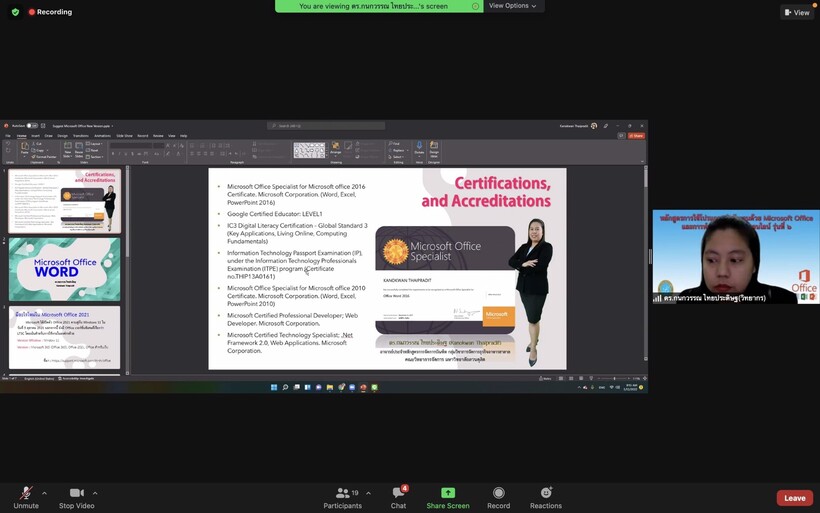This screenshot has width=820, height=513.
Task: Click the red Leave button in Zoom
Action: 794,498
